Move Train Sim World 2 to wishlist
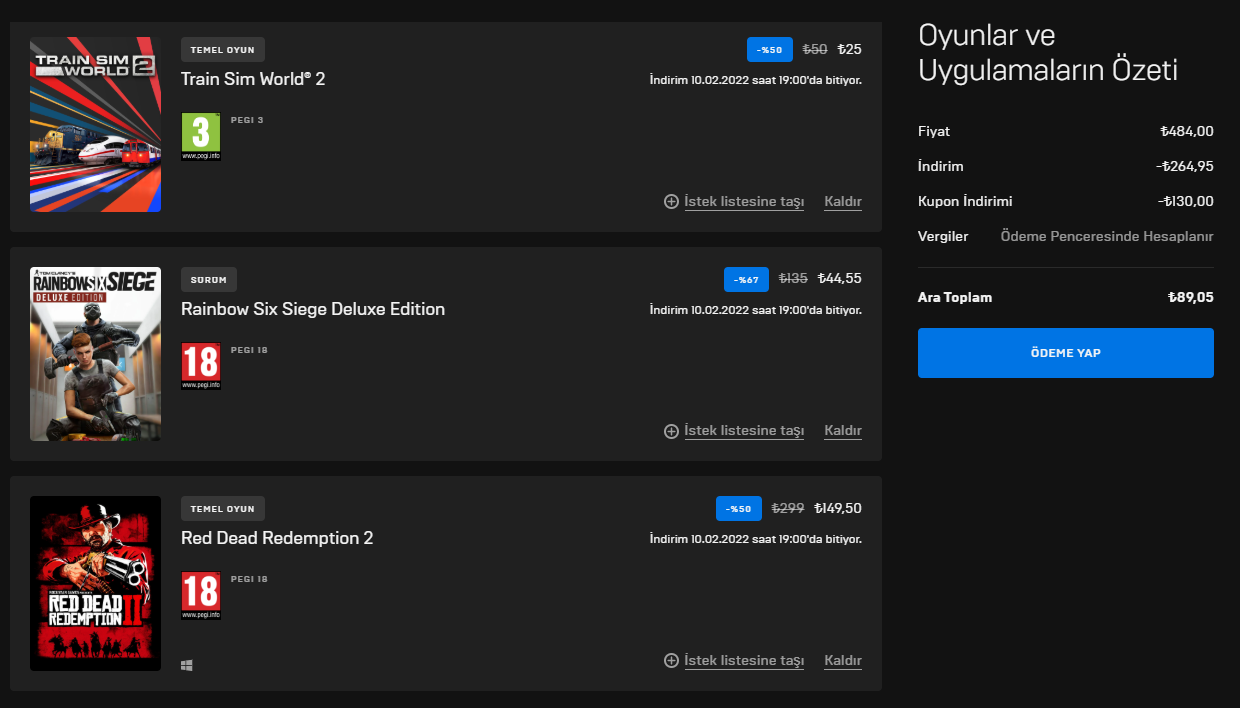The height and width of the screenshot is (708, 1240). [x=744, y=202]
